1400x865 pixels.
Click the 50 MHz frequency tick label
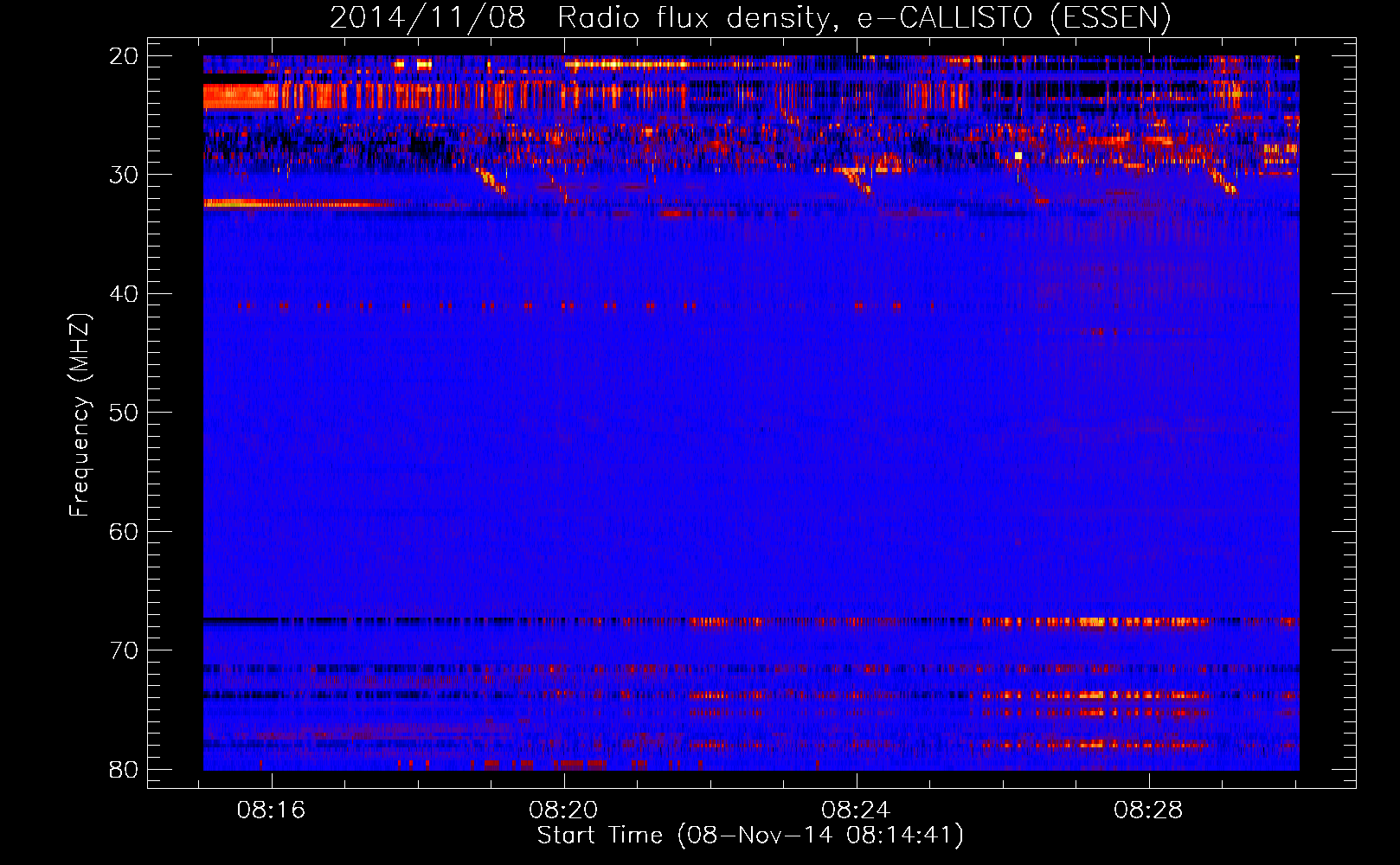pos(124,413)
